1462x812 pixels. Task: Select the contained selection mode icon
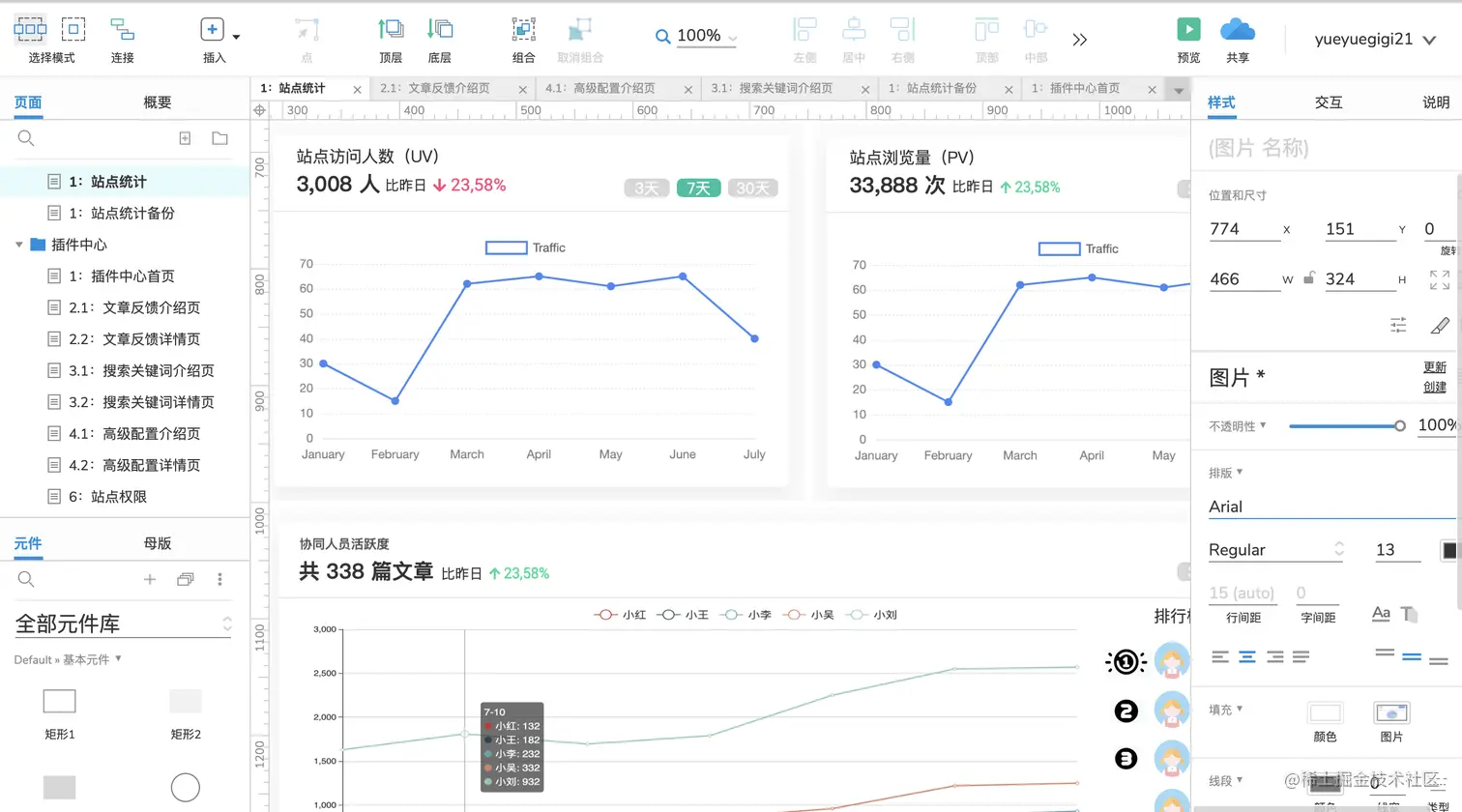tap(73, 29)
